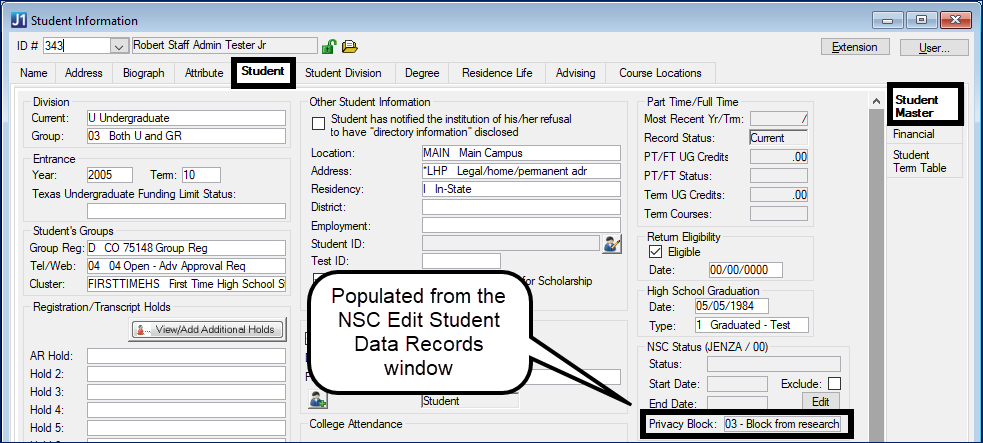Open the Residence Life tab
983x443 pixels.
coord(497,73)
